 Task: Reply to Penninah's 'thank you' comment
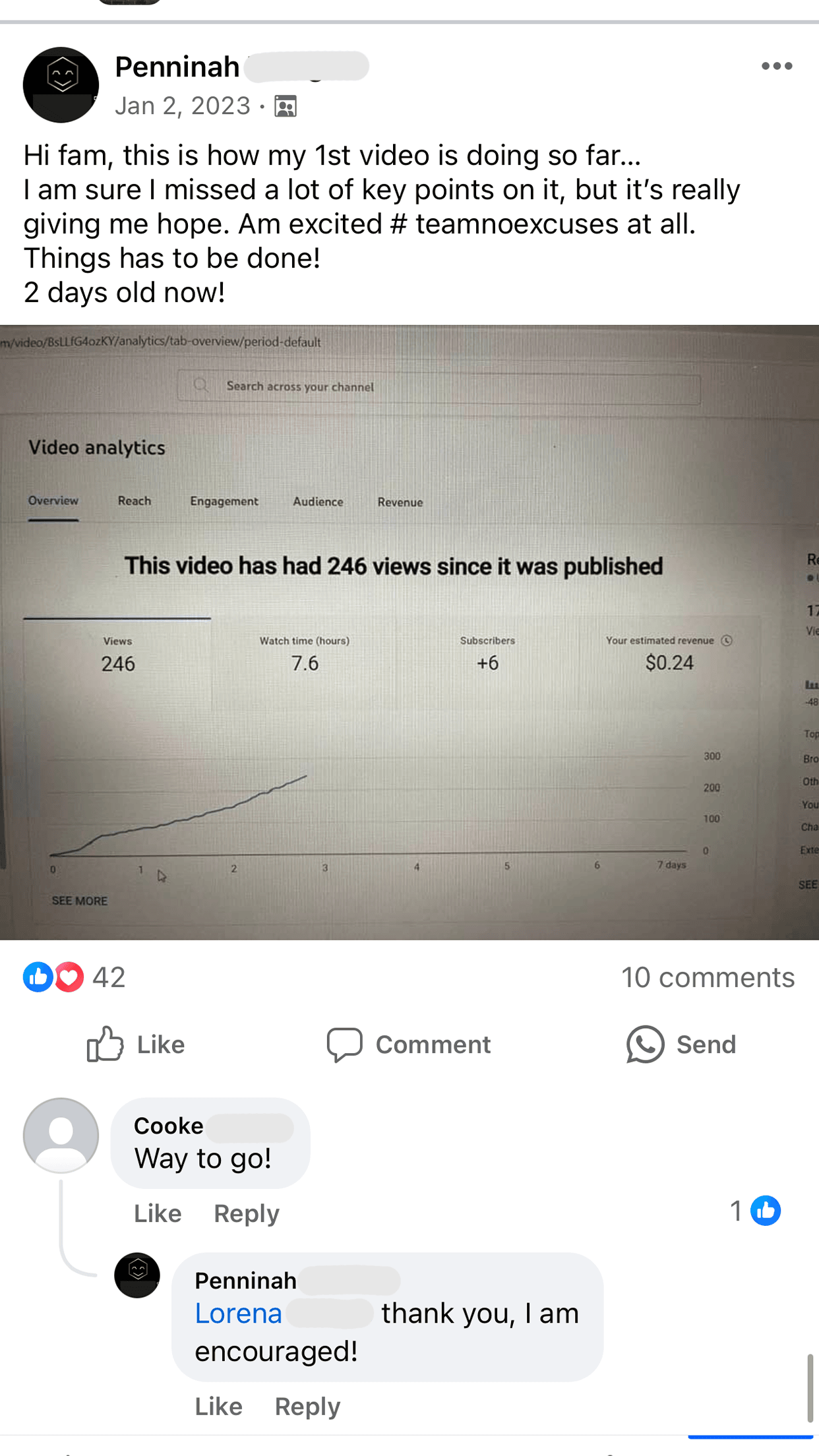(307, 1407)
